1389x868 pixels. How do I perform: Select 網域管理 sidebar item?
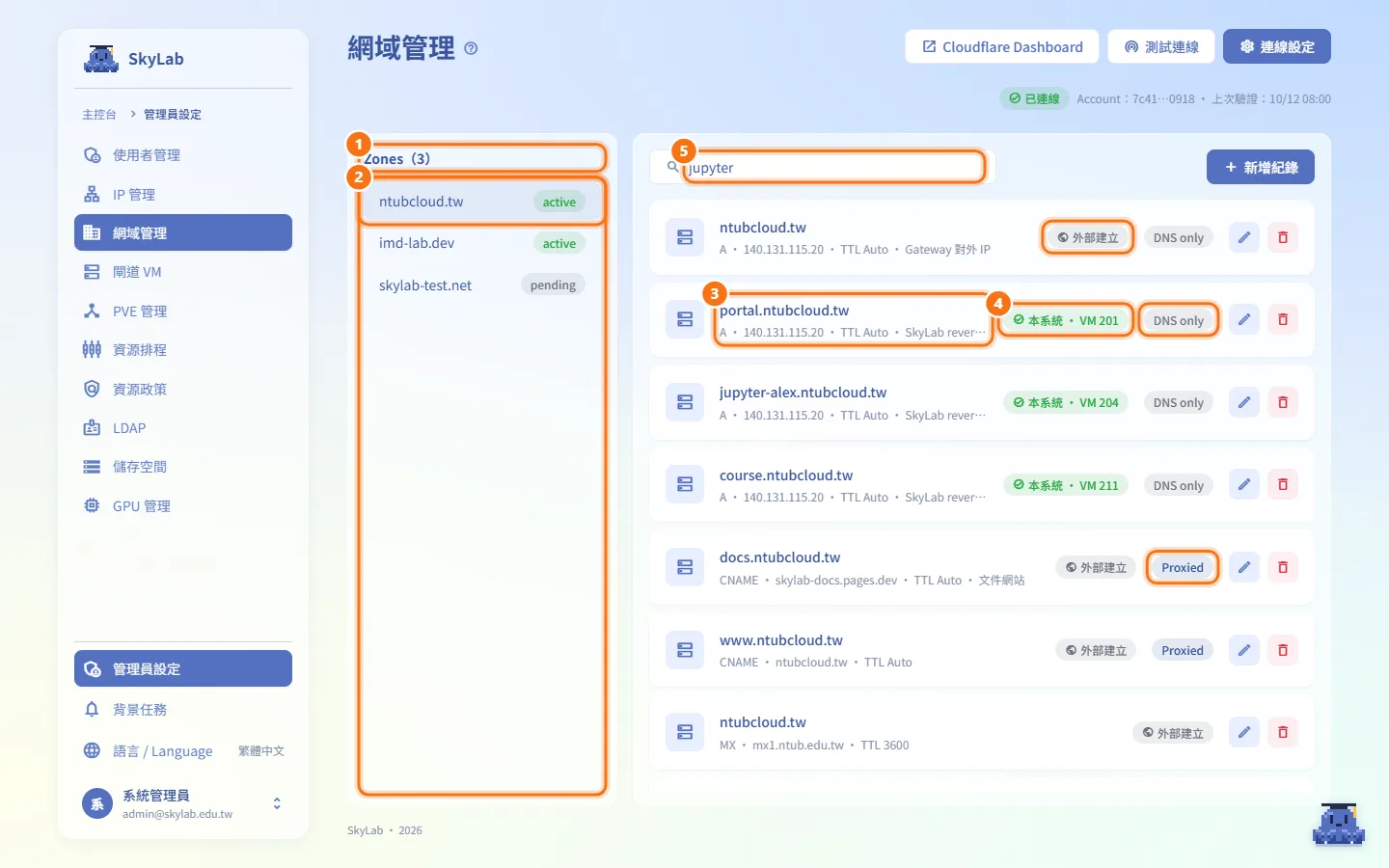point(183,232)
